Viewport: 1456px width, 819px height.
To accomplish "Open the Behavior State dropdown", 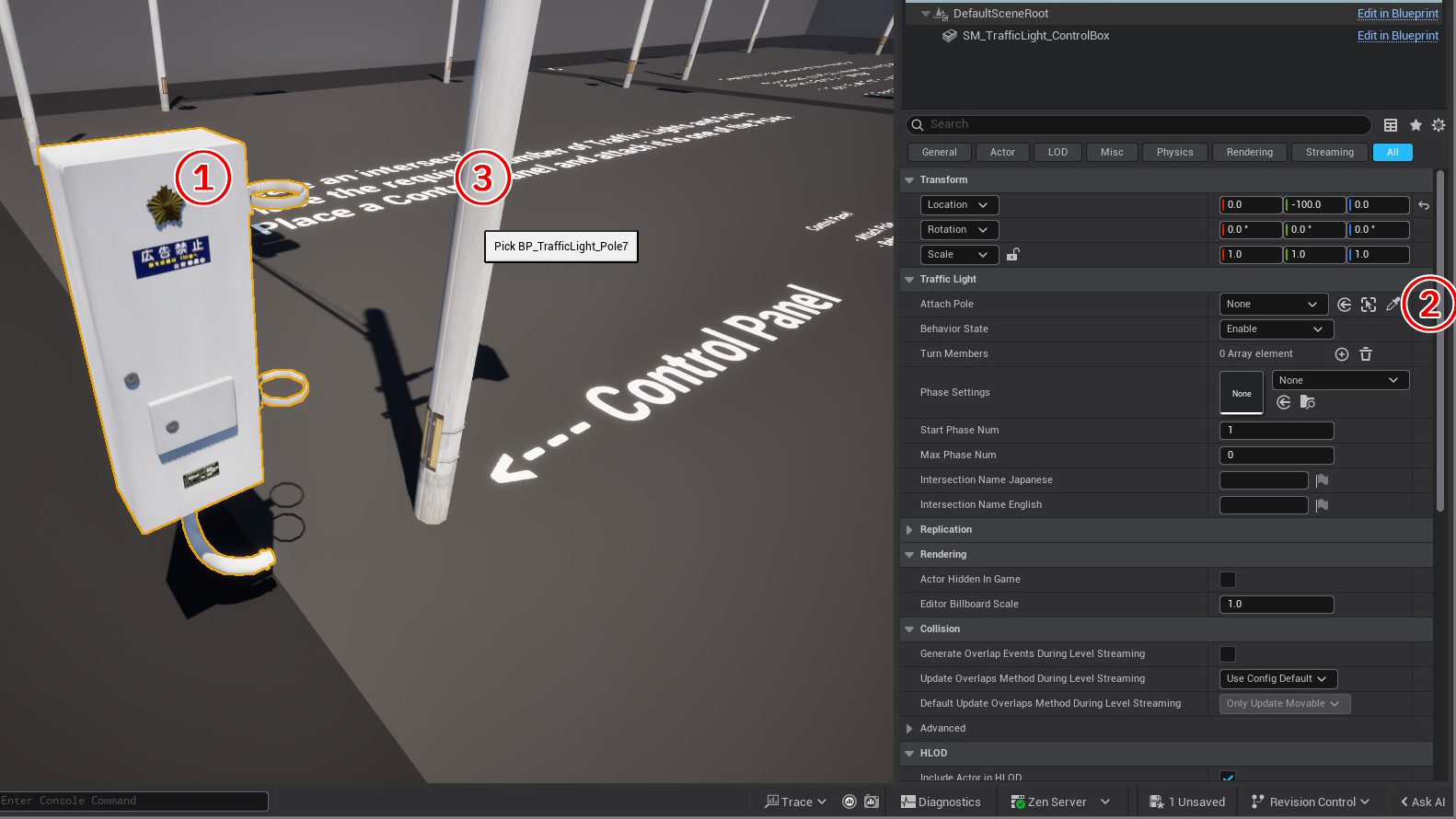I will pos(1276,329).
